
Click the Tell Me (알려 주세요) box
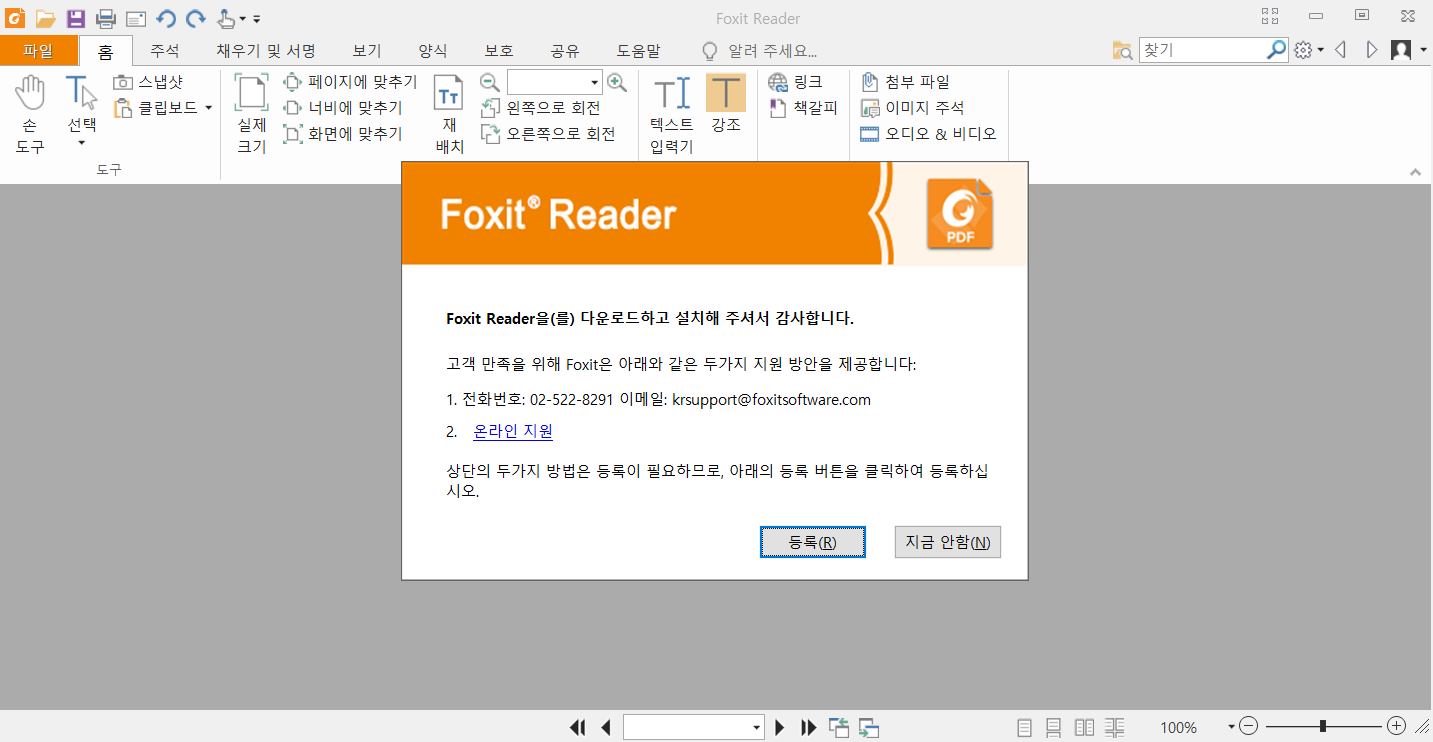click(x=760, y=51)
